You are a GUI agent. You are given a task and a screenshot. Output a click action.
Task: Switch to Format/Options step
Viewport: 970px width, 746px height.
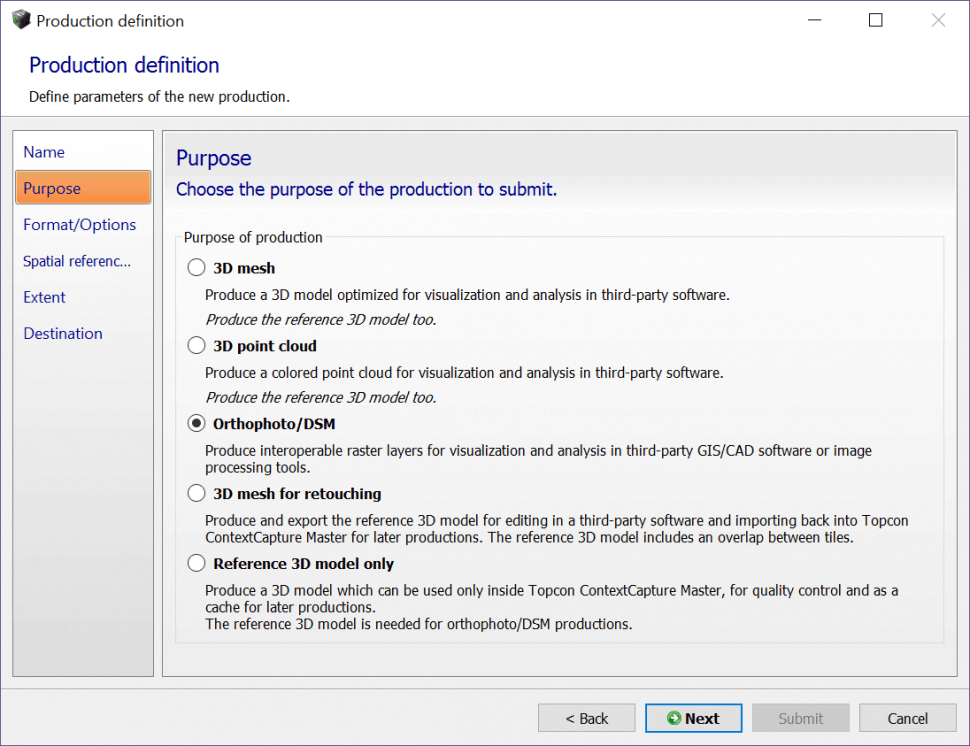(x=80, y=225)
